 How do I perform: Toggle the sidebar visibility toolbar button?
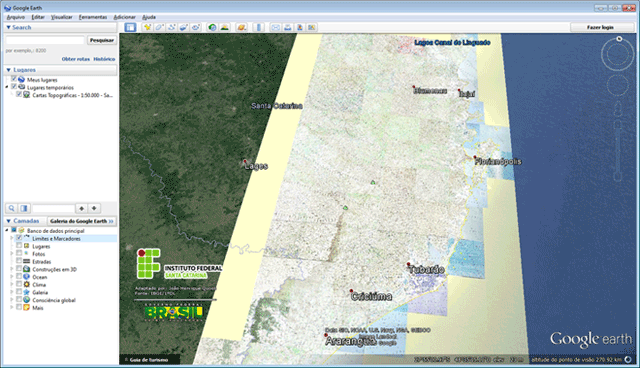(130, 27)
